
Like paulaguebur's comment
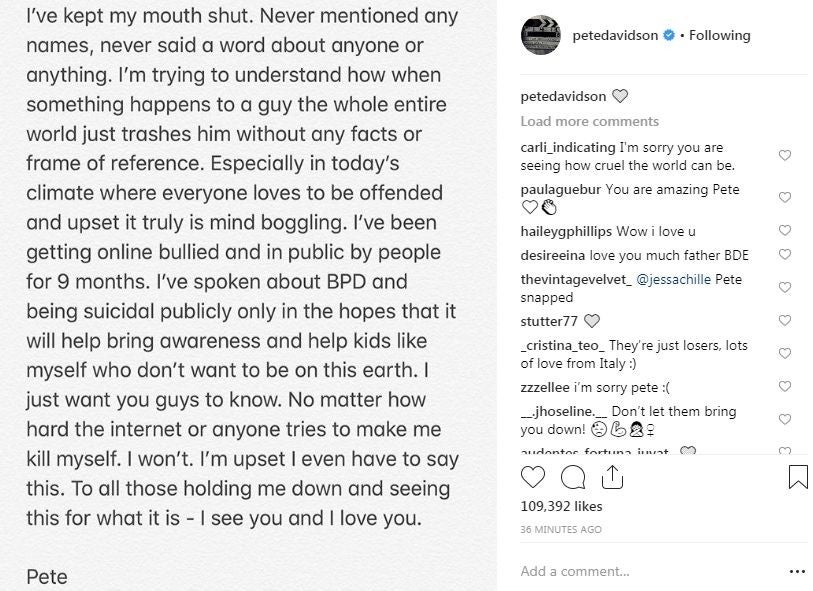[785, 198]
